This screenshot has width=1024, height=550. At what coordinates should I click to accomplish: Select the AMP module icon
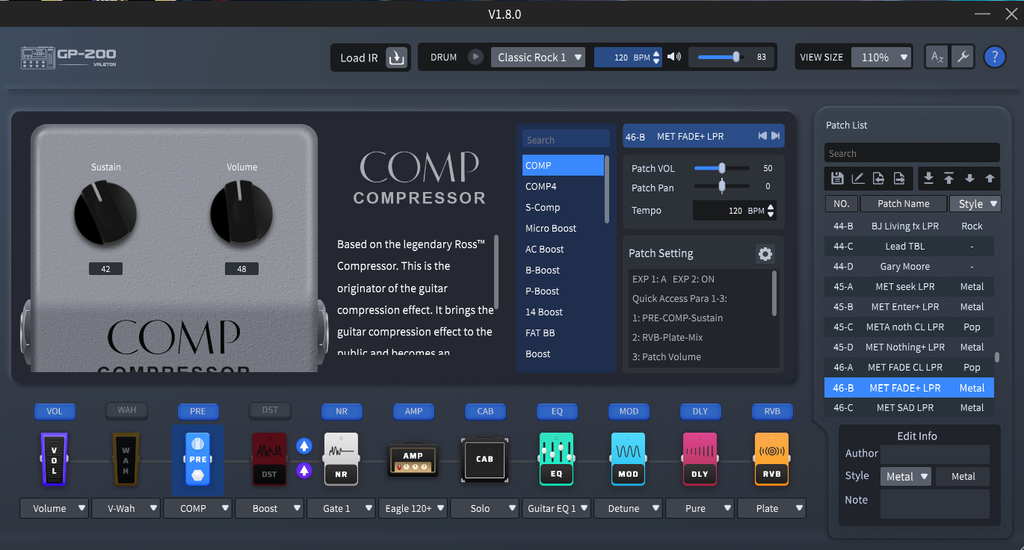[x=413, y=460]
